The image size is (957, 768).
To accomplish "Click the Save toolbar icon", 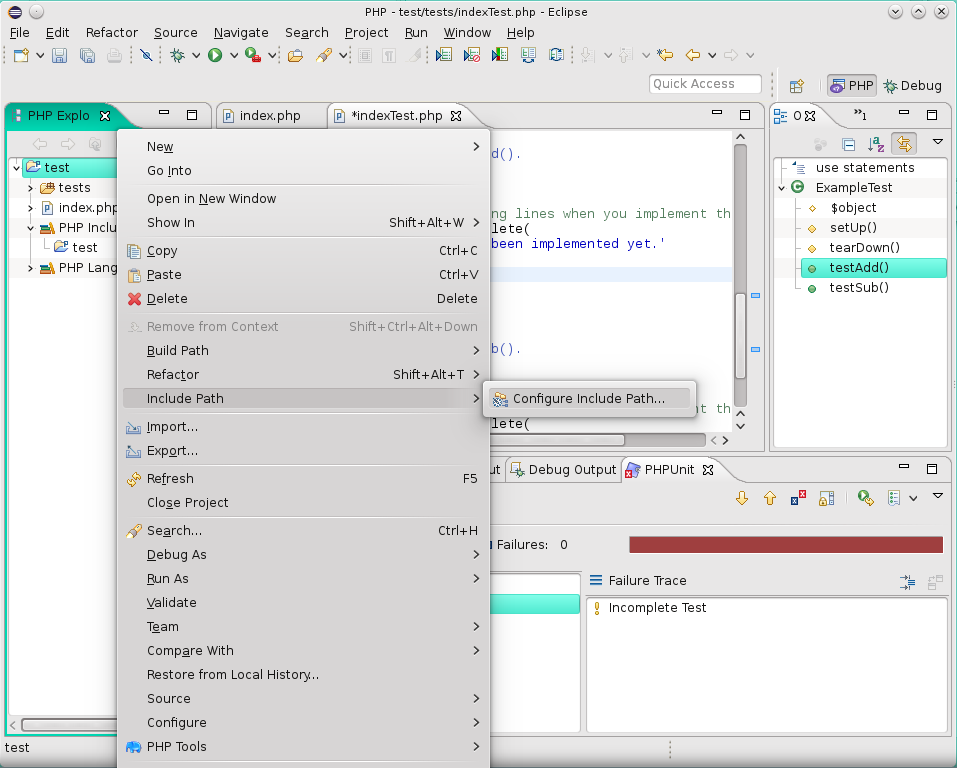I will (60, 56).
